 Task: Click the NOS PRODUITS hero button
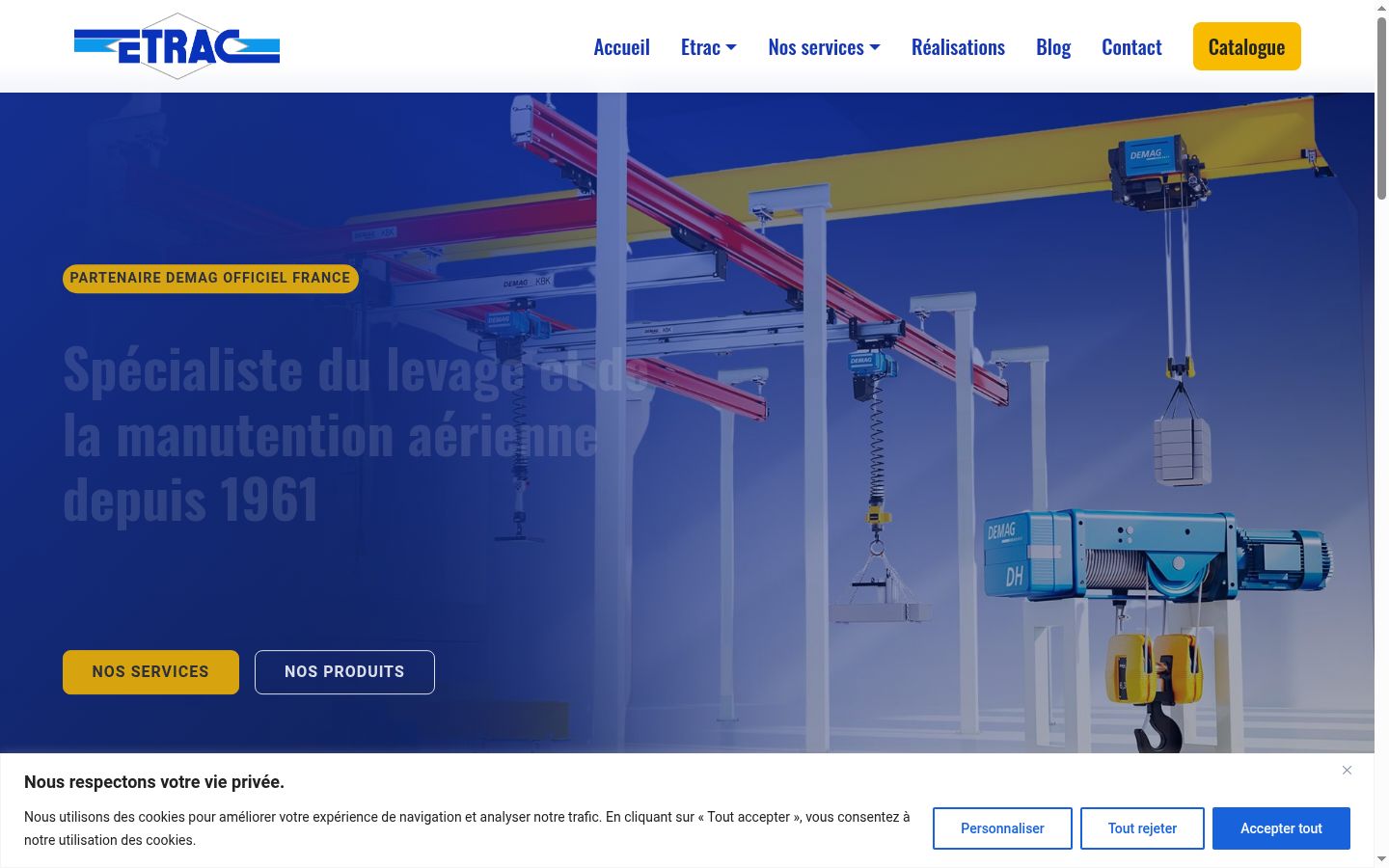click(x=344, y=672)
